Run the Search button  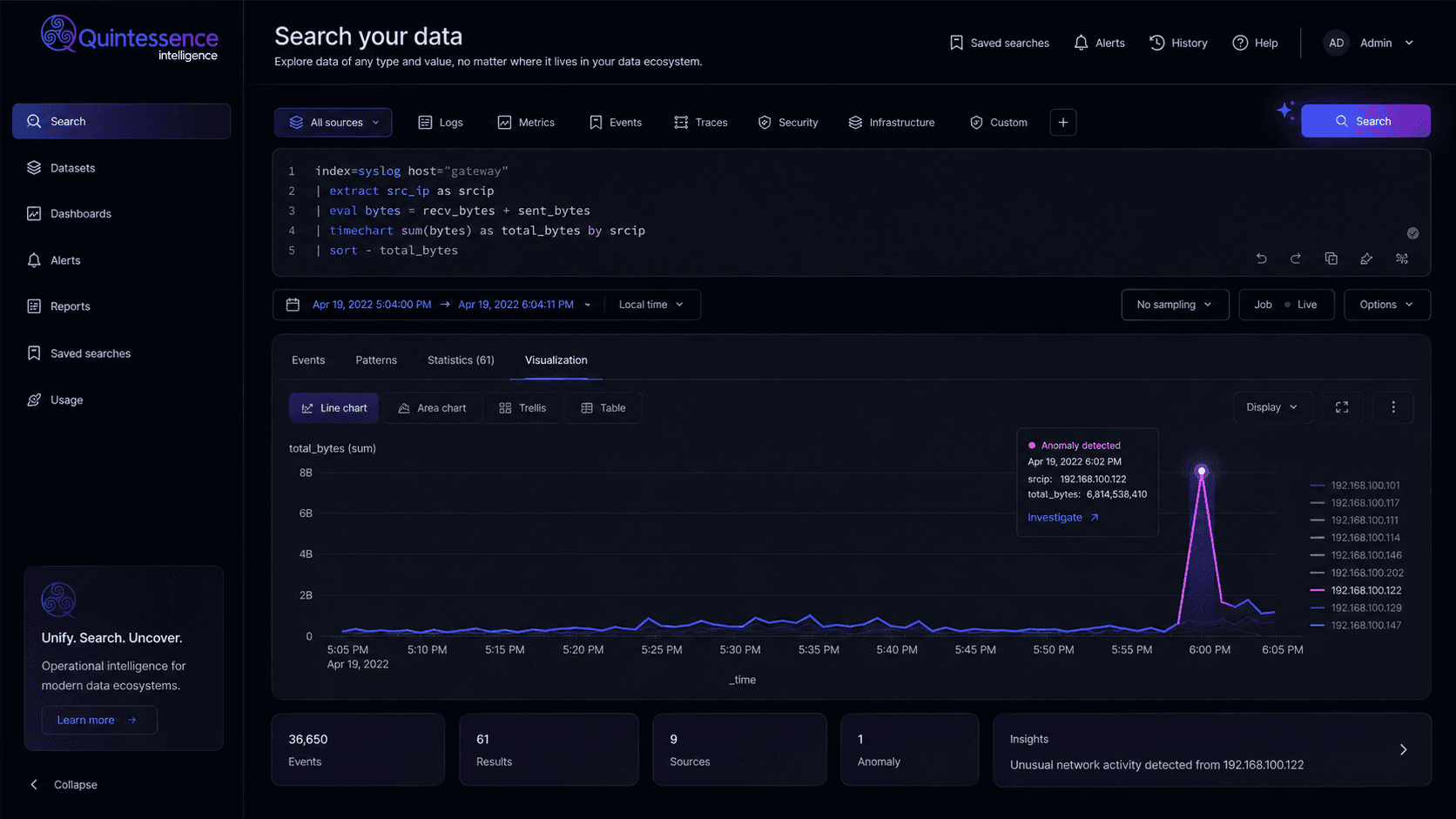click(1365, 121)
